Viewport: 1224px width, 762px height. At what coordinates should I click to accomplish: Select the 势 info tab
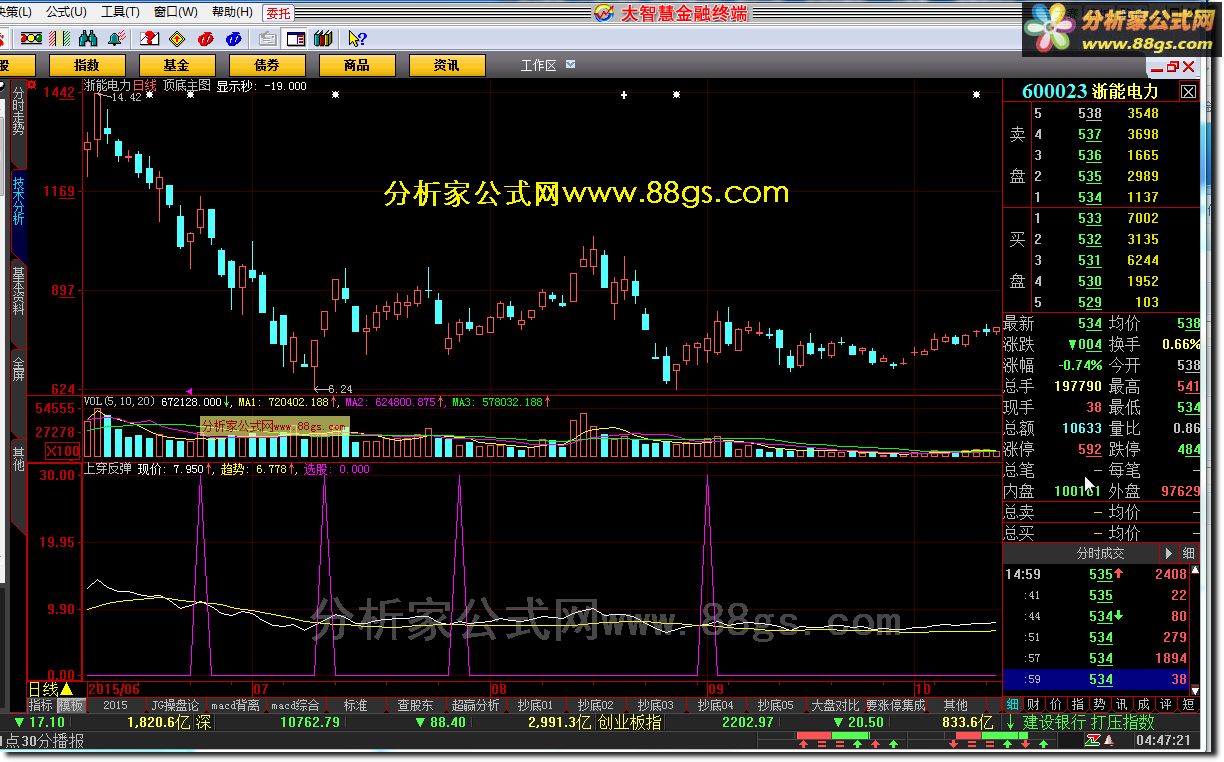coord(1100,705)
